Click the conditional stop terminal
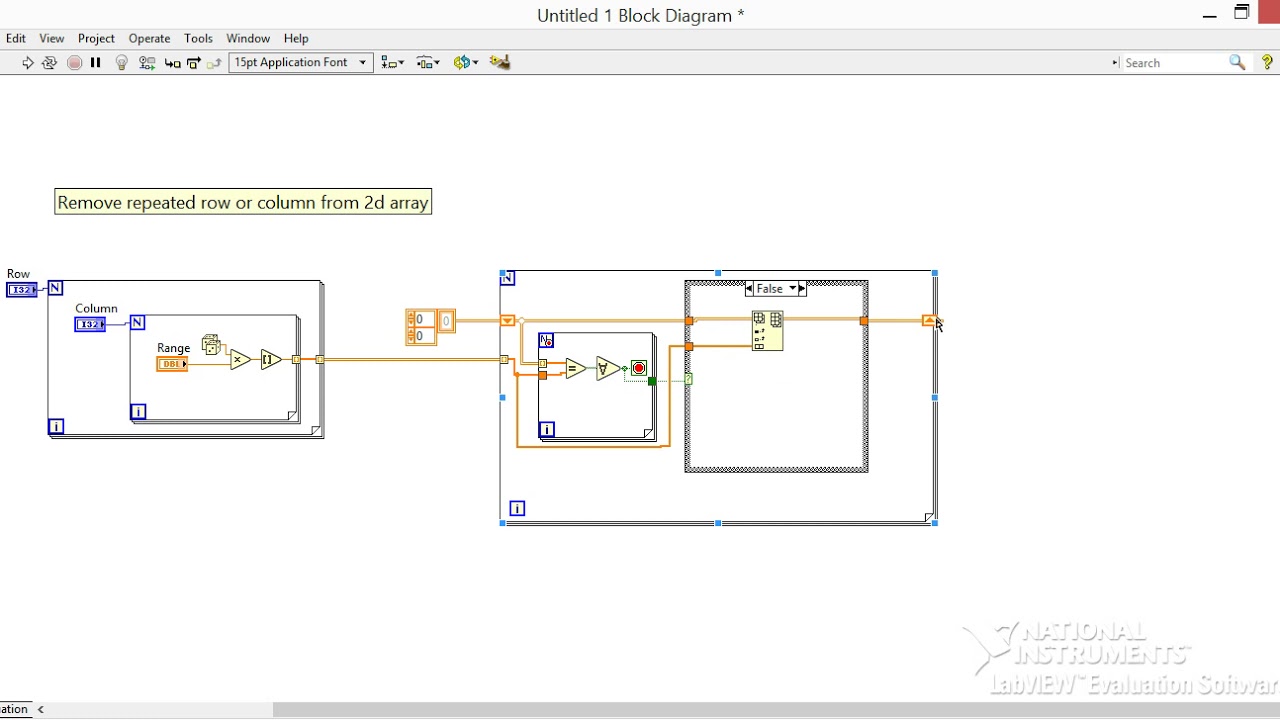Screen dimensions: 1280x720 coord(639,369)
